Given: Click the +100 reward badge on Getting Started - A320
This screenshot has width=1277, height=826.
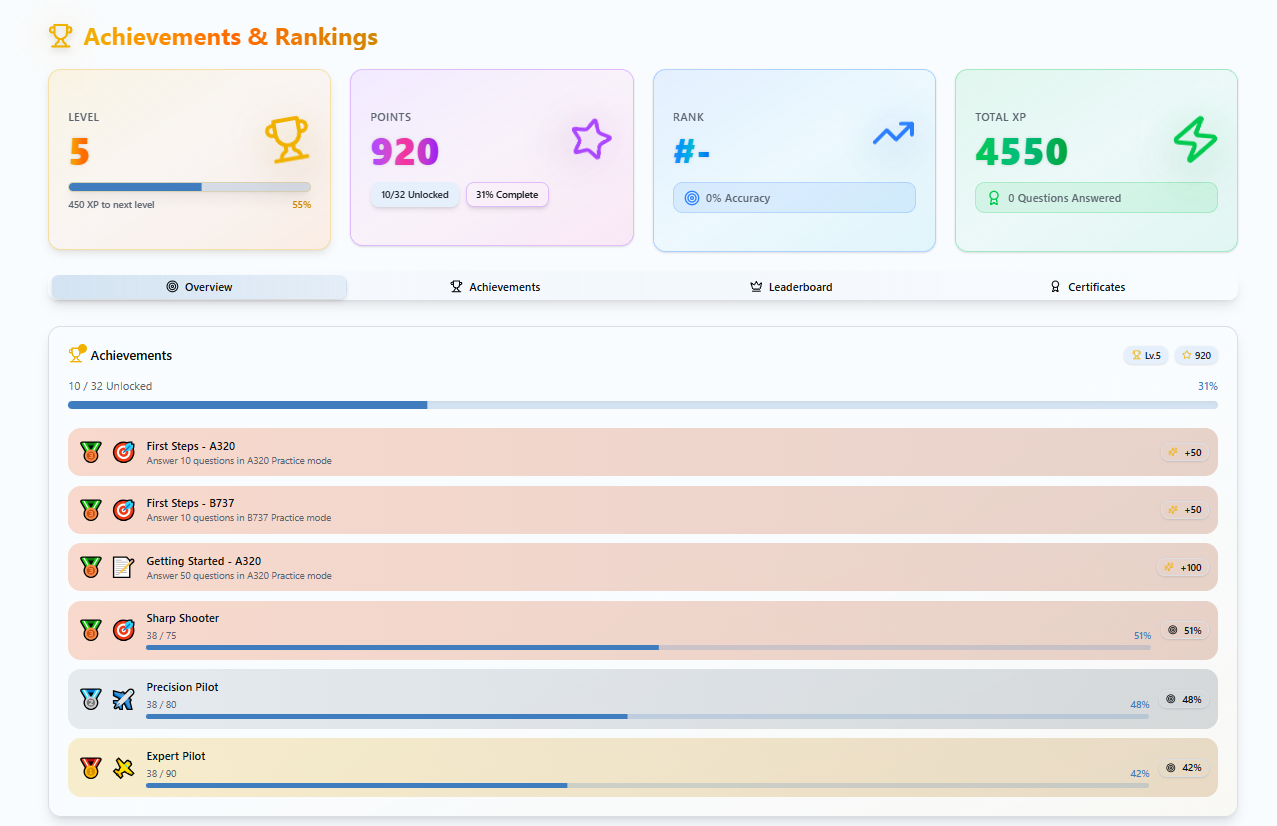Looking at the screenshot, I should click(1183, 568).
